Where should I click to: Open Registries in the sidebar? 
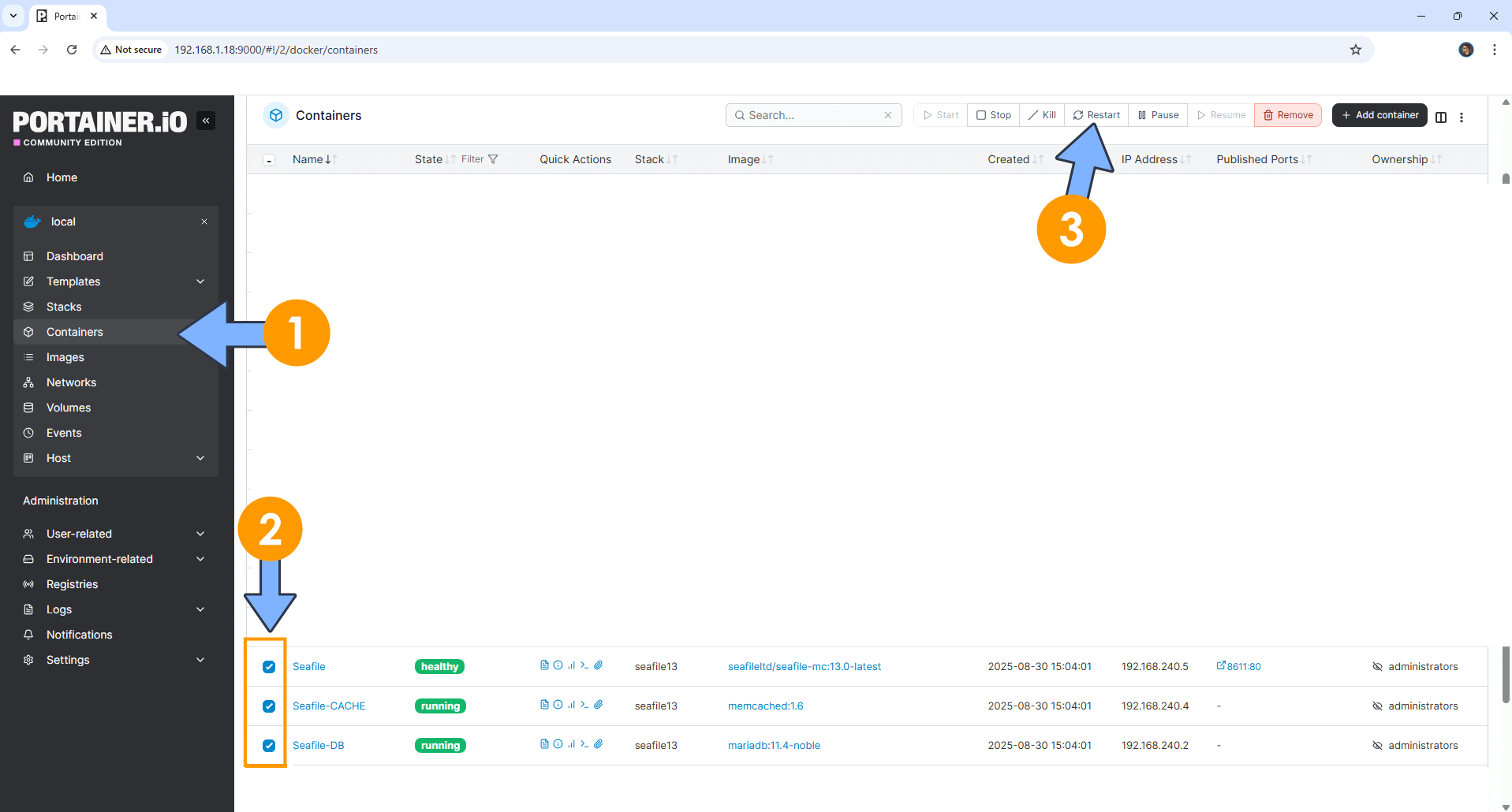(x=72, y=584)
